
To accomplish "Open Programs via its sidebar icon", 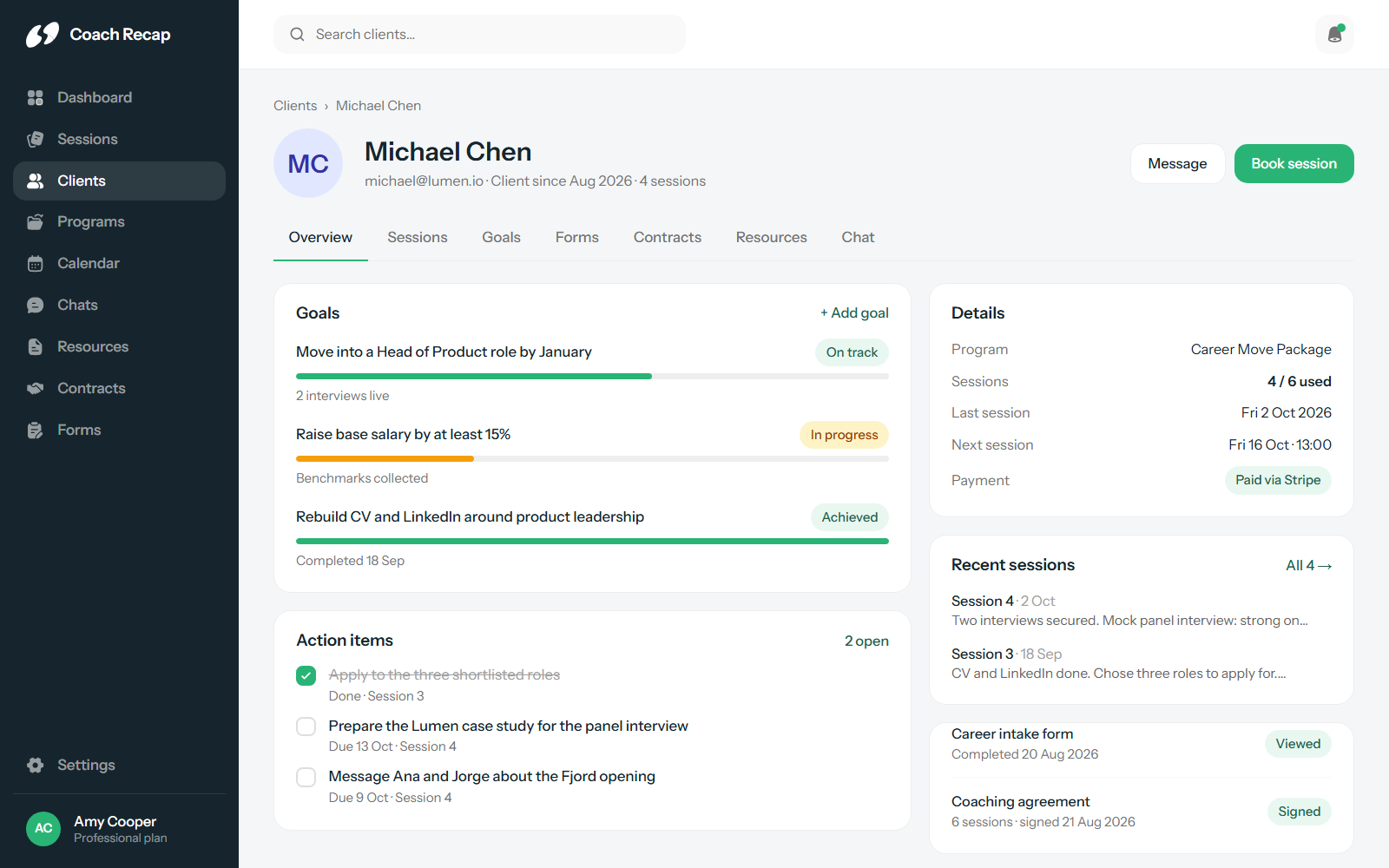I will tap(36, 222).
